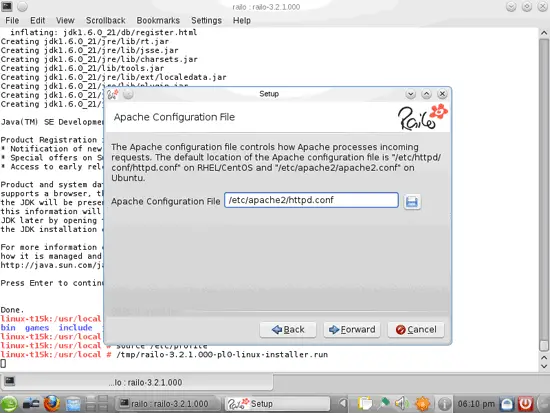This screenshot has width=550, height=413.
Task: Open the file manager icon in the panel
Action: point(73,404)
